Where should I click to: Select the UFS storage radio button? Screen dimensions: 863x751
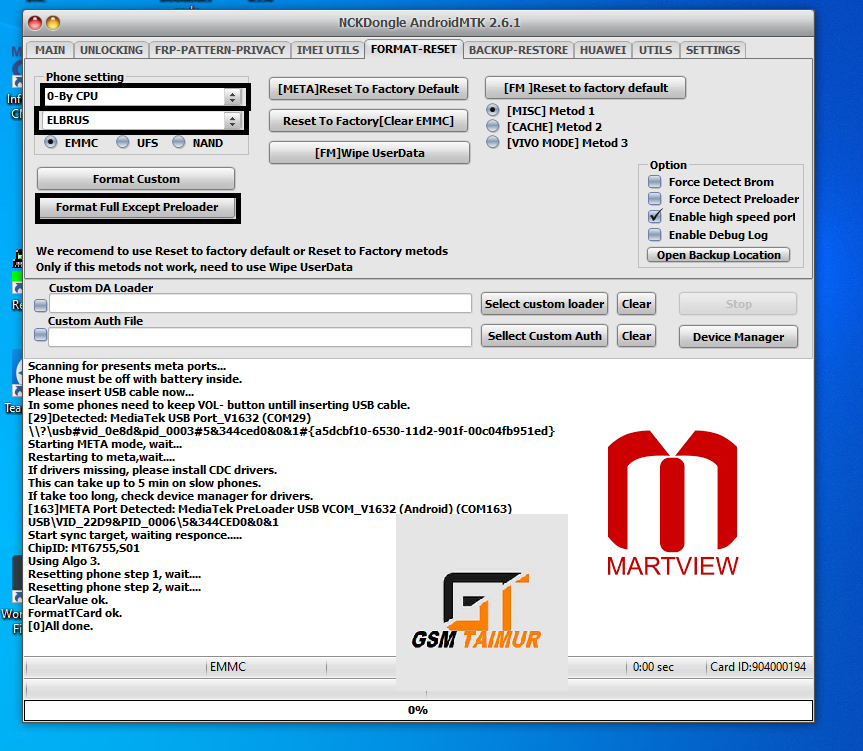coord(123,142)
